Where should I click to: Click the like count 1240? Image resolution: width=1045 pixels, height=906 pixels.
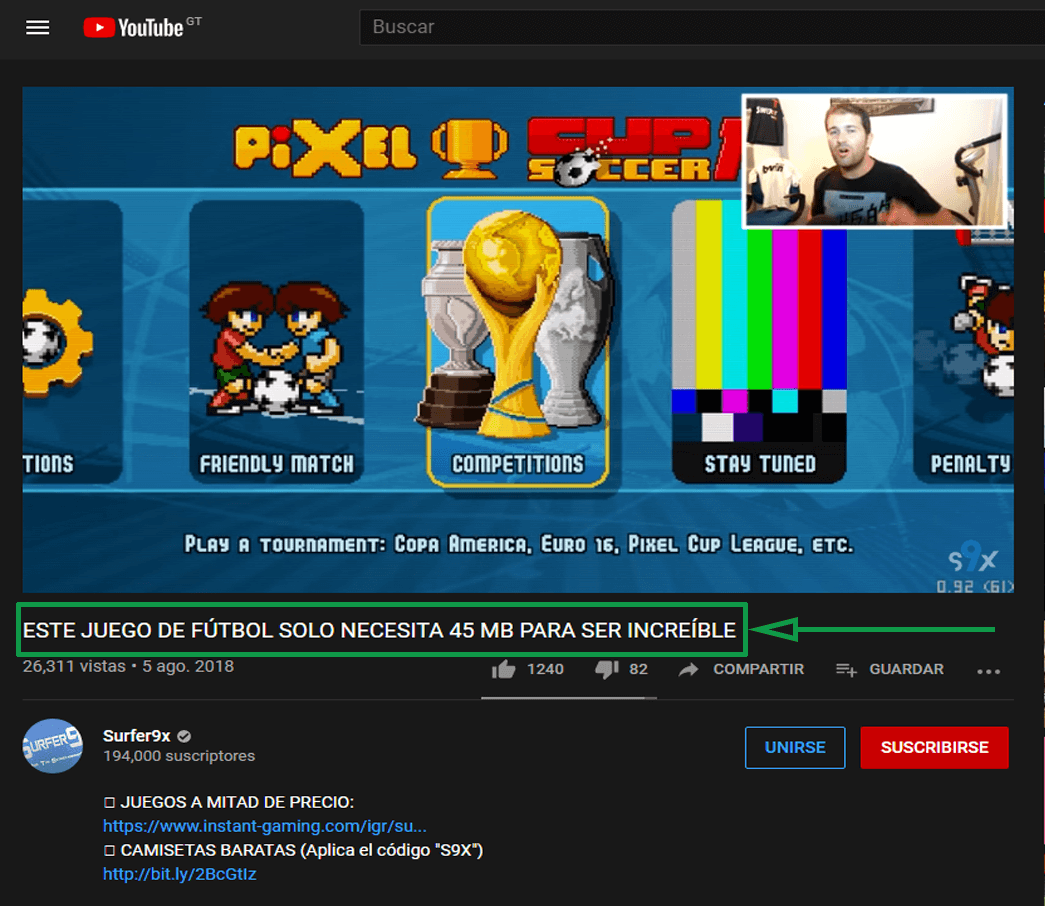[545, 669]
